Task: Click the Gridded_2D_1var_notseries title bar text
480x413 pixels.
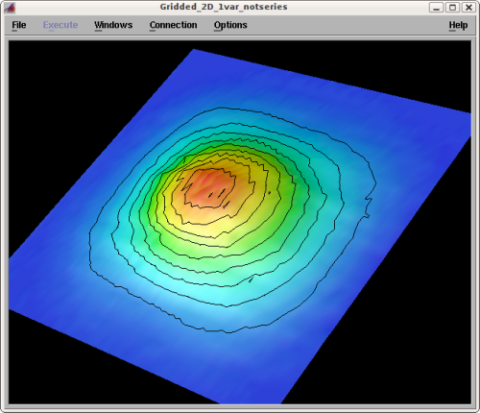Action: coord(223,7)
